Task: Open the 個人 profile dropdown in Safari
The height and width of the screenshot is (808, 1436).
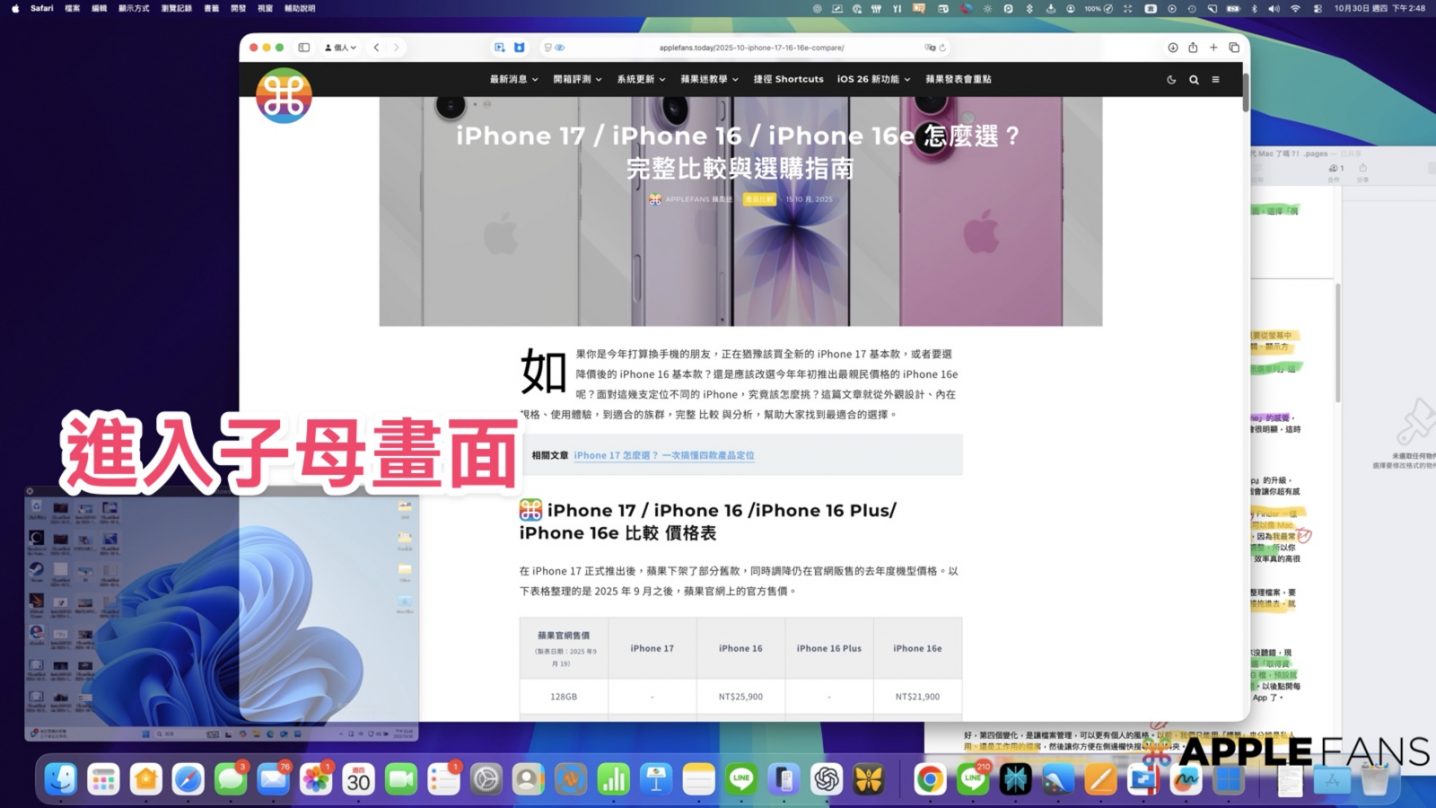Action: click(340, 47)
